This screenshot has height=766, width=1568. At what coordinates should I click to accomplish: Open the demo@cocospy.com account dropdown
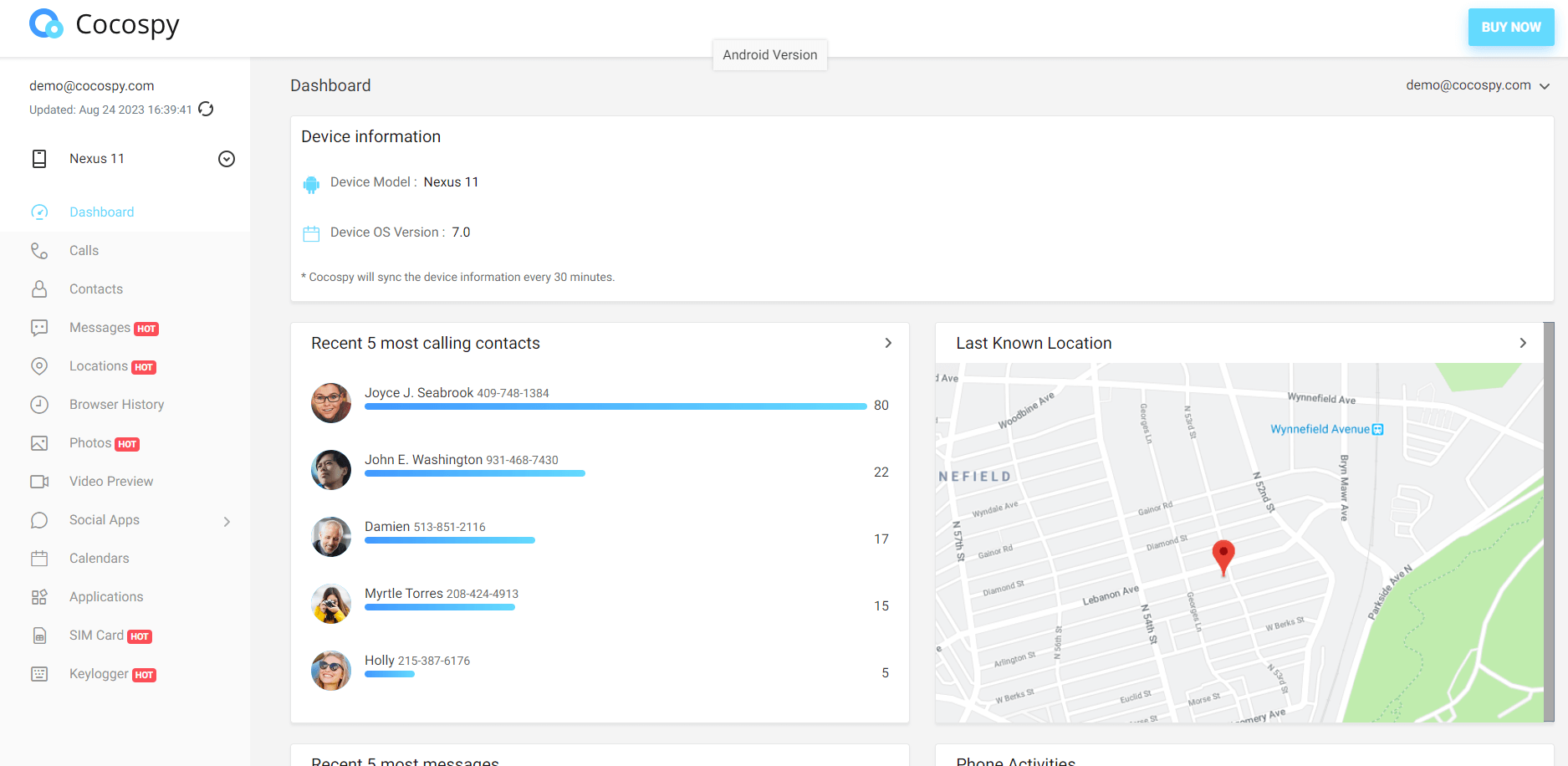[x=1478, y=85]
